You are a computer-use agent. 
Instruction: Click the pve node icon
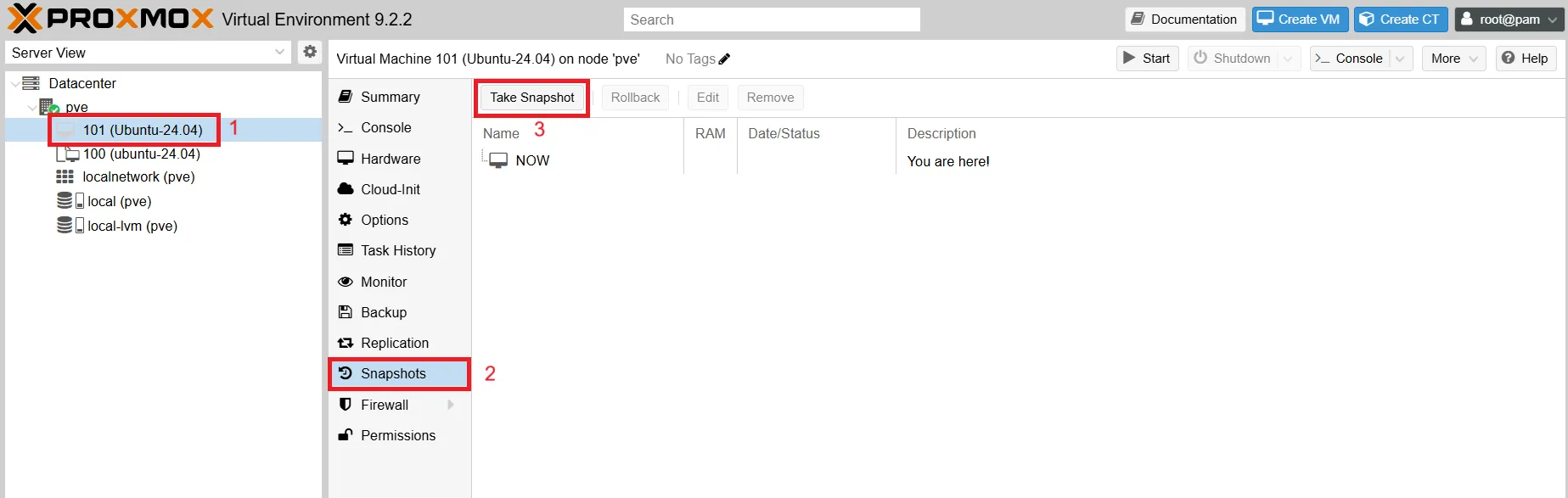(x=49, y=107)
